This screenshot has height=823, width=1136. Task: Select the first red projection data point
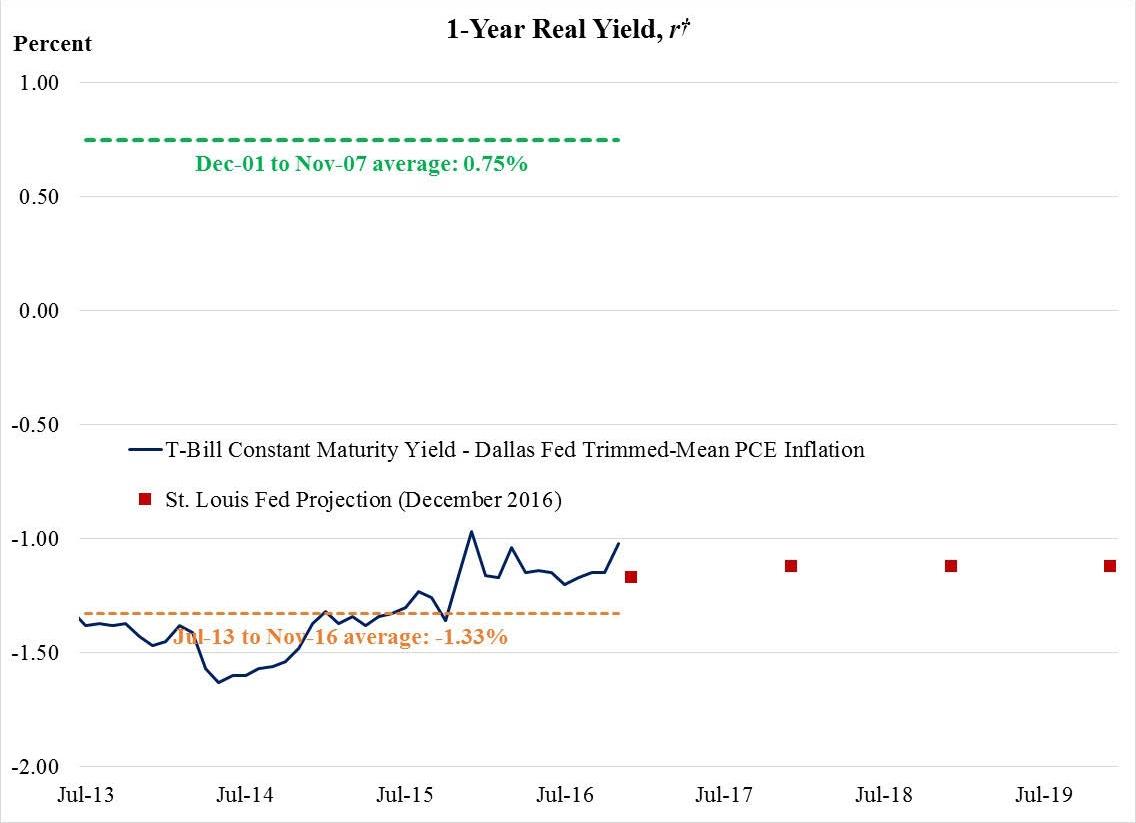tap(631, 577)
